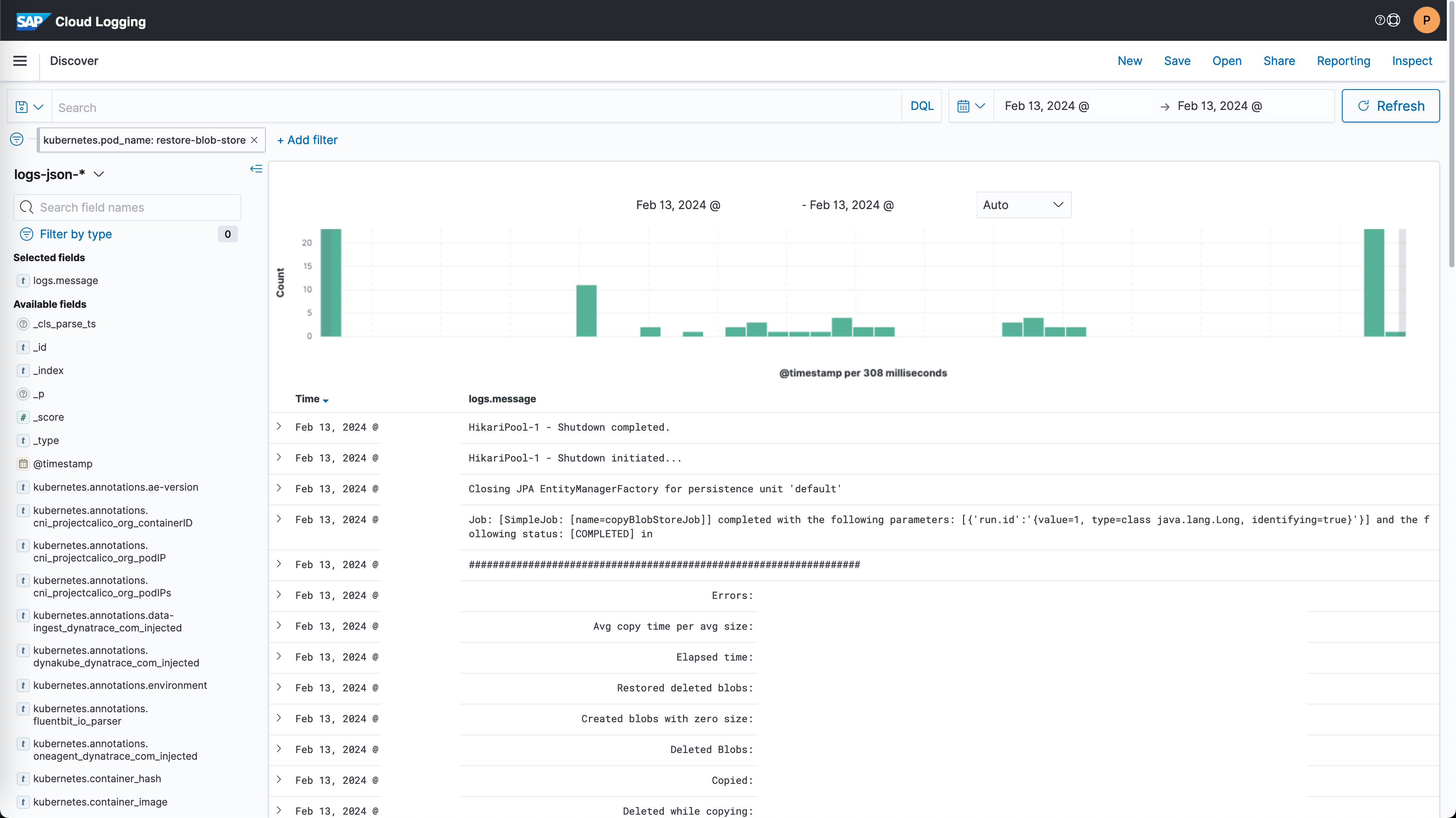The width and height of the screenshot is (1456, 818).
Task: Expand the Closing JPA EntityManagerFactory row
Action: tap(279, 488)
